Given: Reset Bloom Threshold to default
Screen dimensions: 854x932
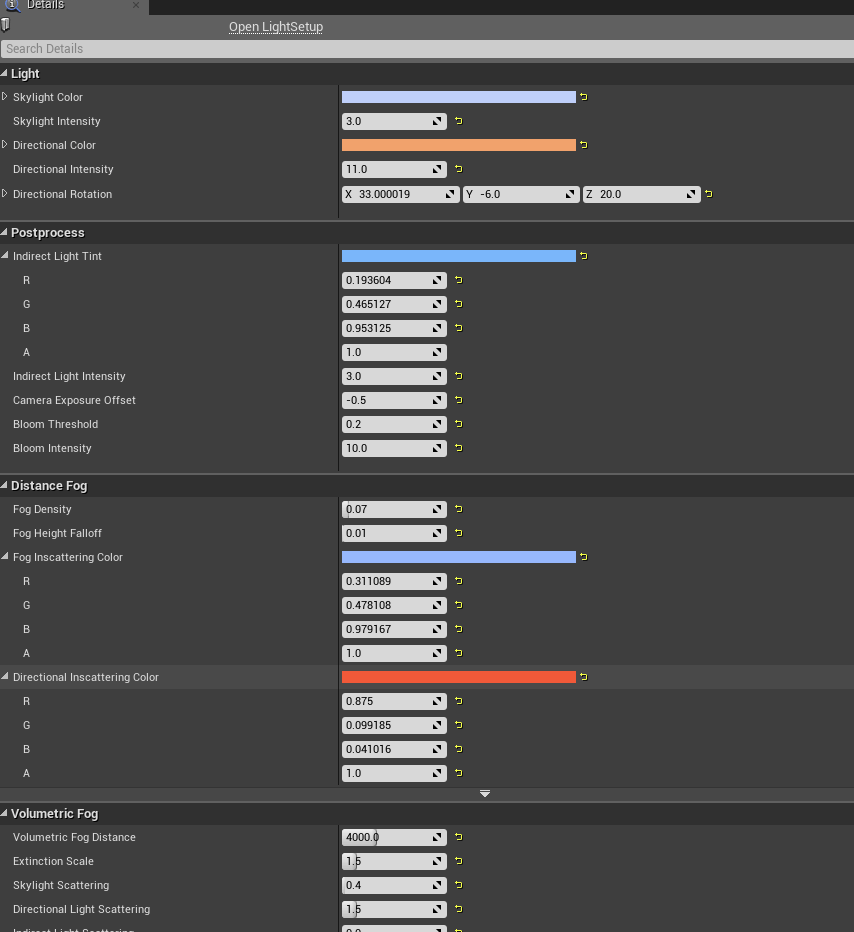Looking at the screenshot, I should (x=459, y=424).
